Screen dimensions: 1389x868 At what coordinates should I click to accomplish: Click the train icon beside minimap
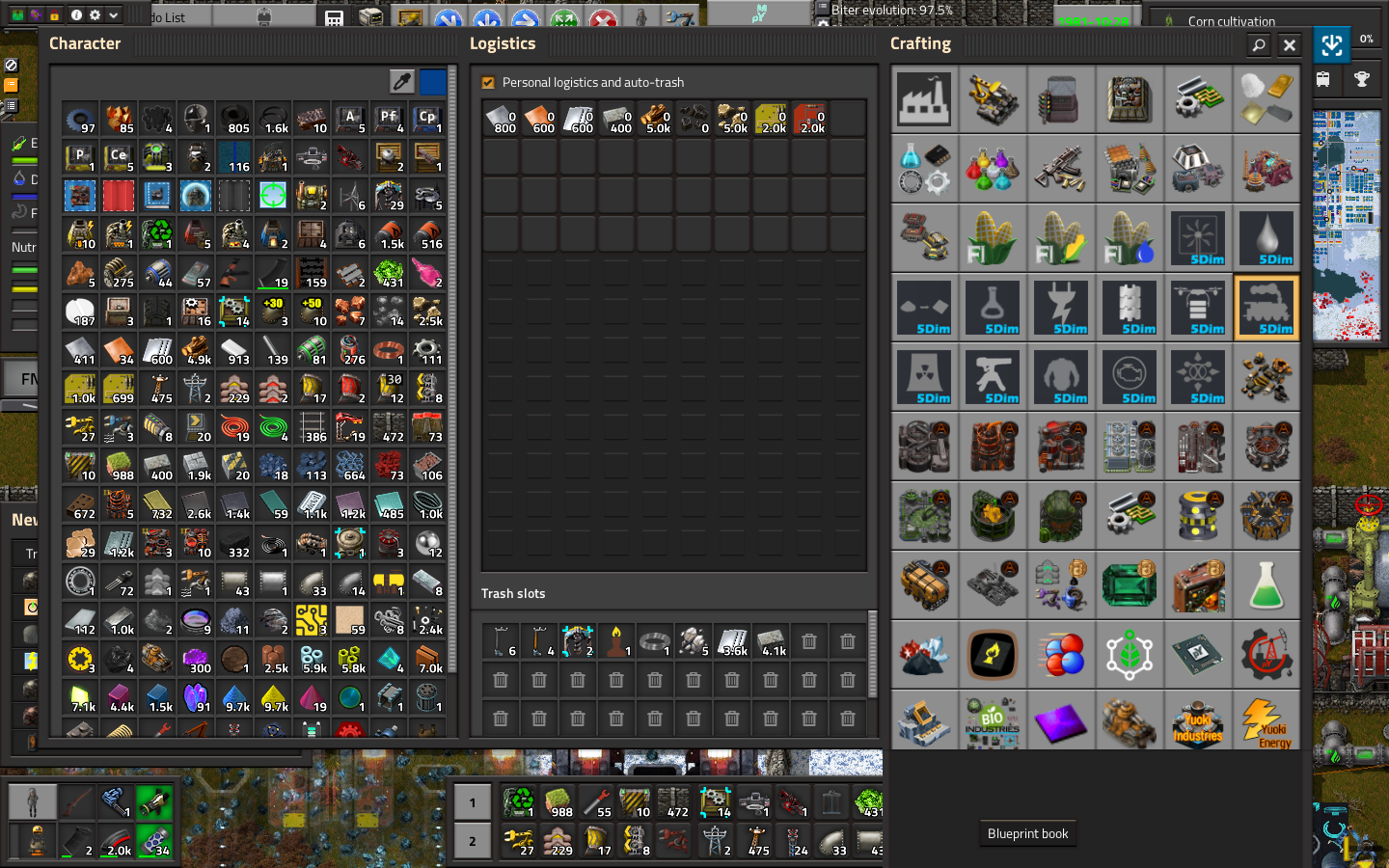pyautogui.click(x=1323, y=80)
